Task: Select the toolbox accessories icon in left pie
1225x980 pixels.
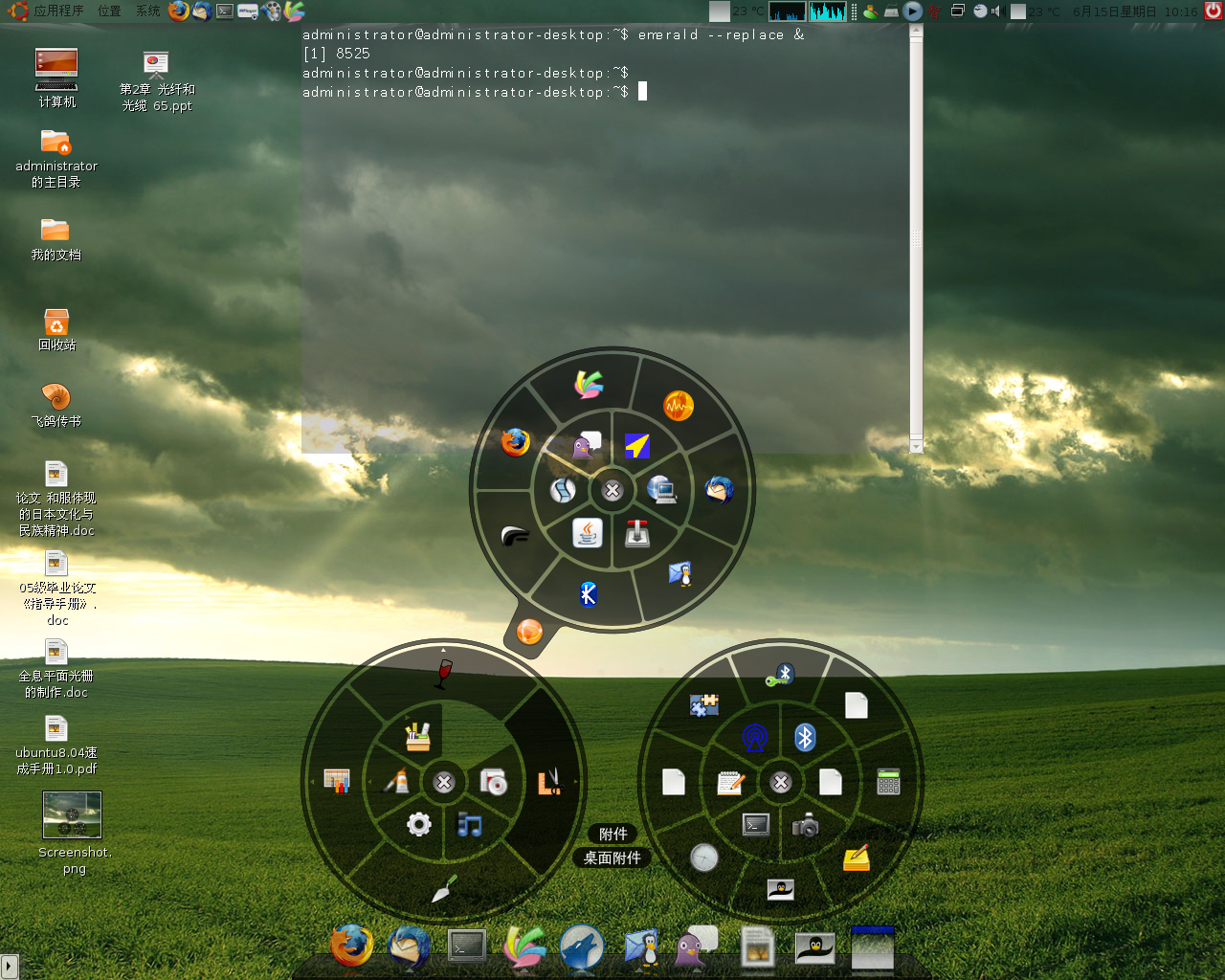Action: point(418,736)
